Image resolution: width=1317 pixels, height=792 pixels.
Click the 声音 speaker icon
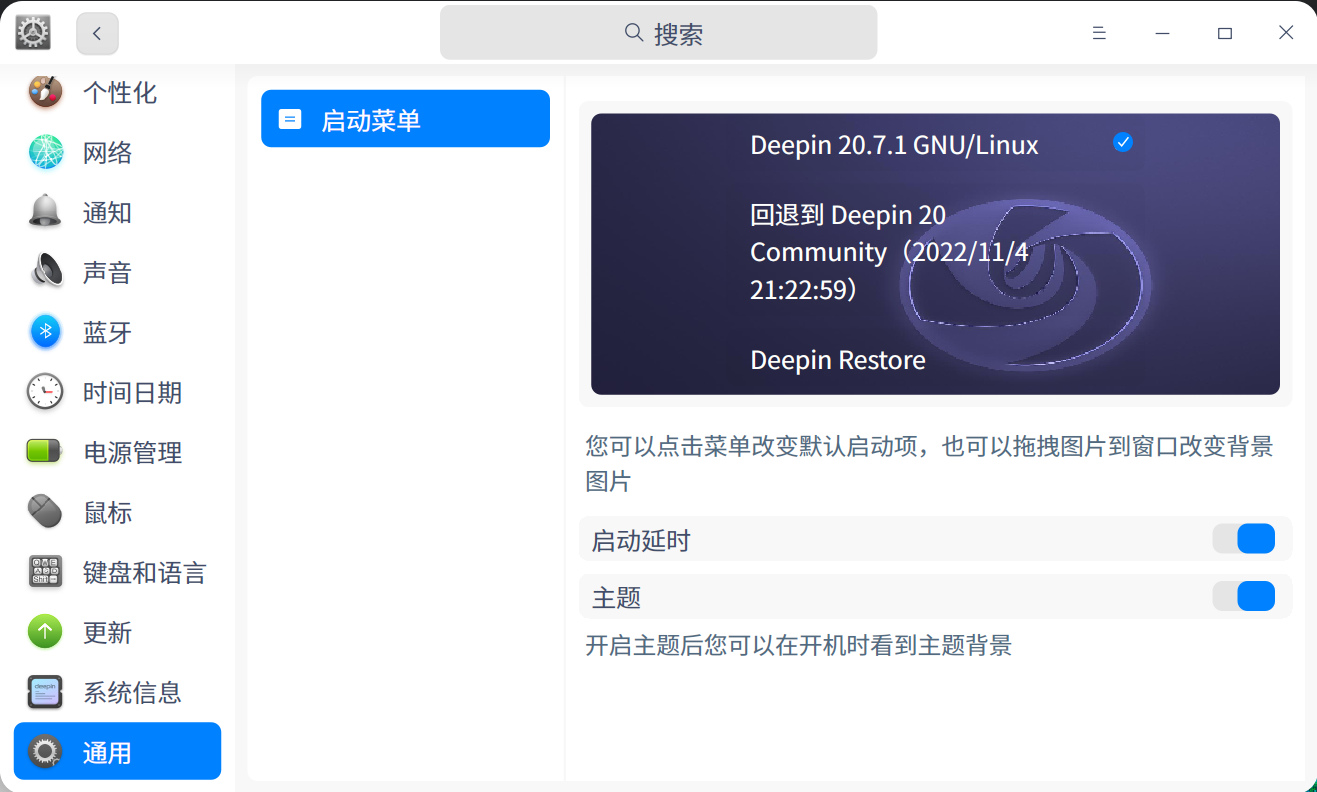point(45,272)
